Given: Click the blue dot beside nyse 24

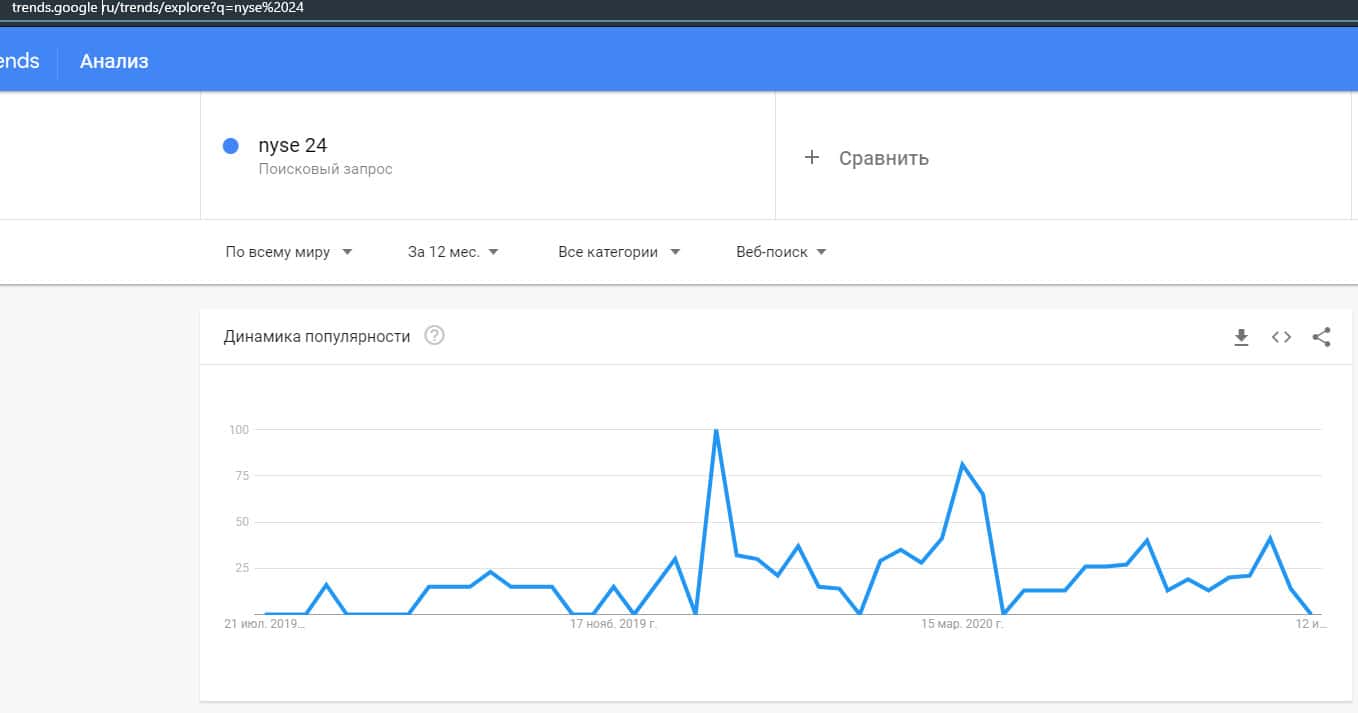Looking at the screenshot, I should 231,146.
